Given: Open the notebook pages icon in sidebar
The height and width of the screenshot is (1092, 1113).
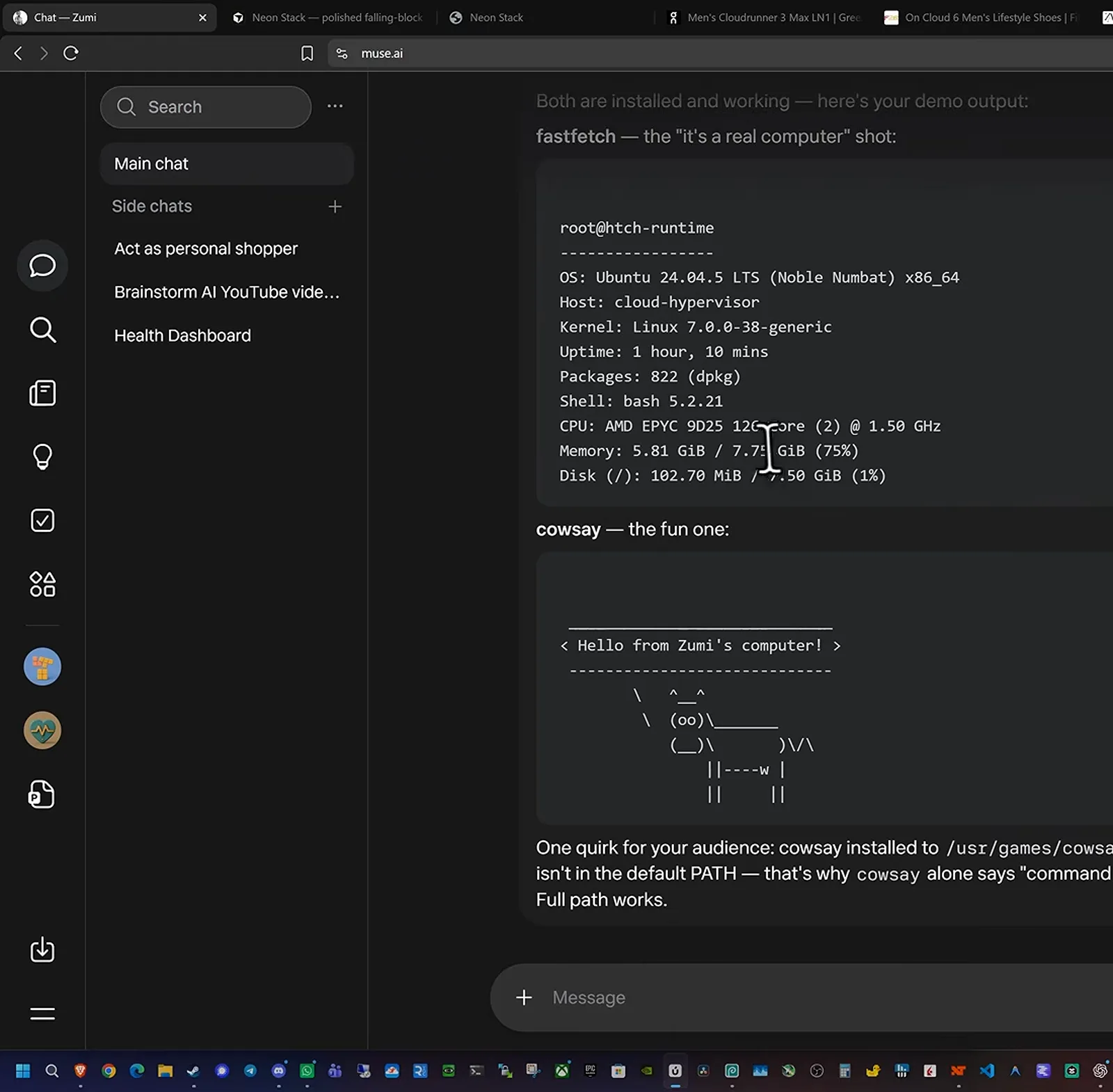Looking at the screenshot, I should click(42, 393).
